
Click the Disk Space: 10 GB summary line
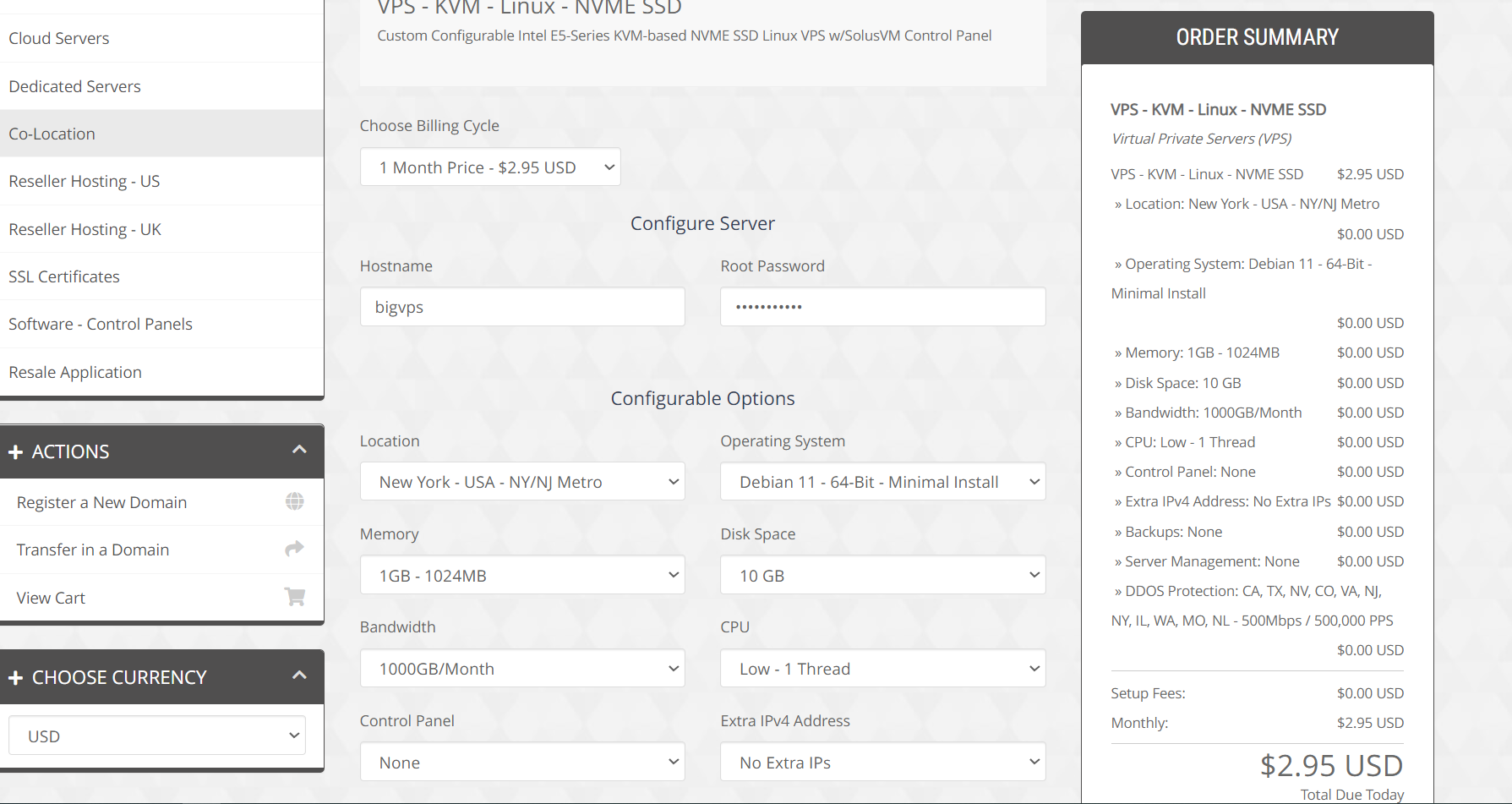(x=1257, y=383)
